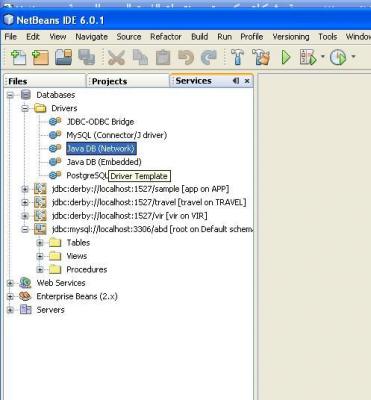Click the Build Main Project hammer icon
The image size is (371, 400).
237,57
